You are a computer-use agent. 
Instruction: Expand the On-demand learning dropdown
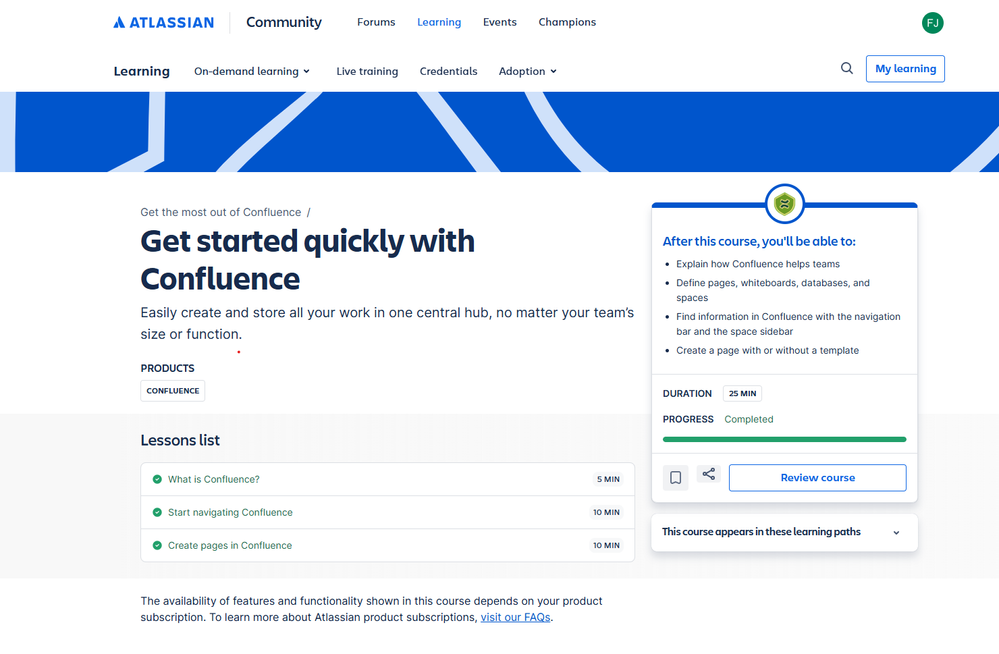click(x=252, y=71)
